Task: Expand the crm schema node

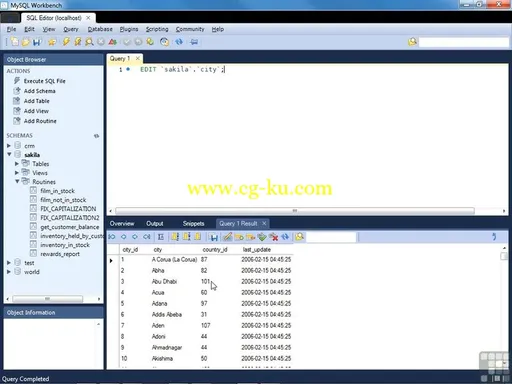Action: point(9,146)
